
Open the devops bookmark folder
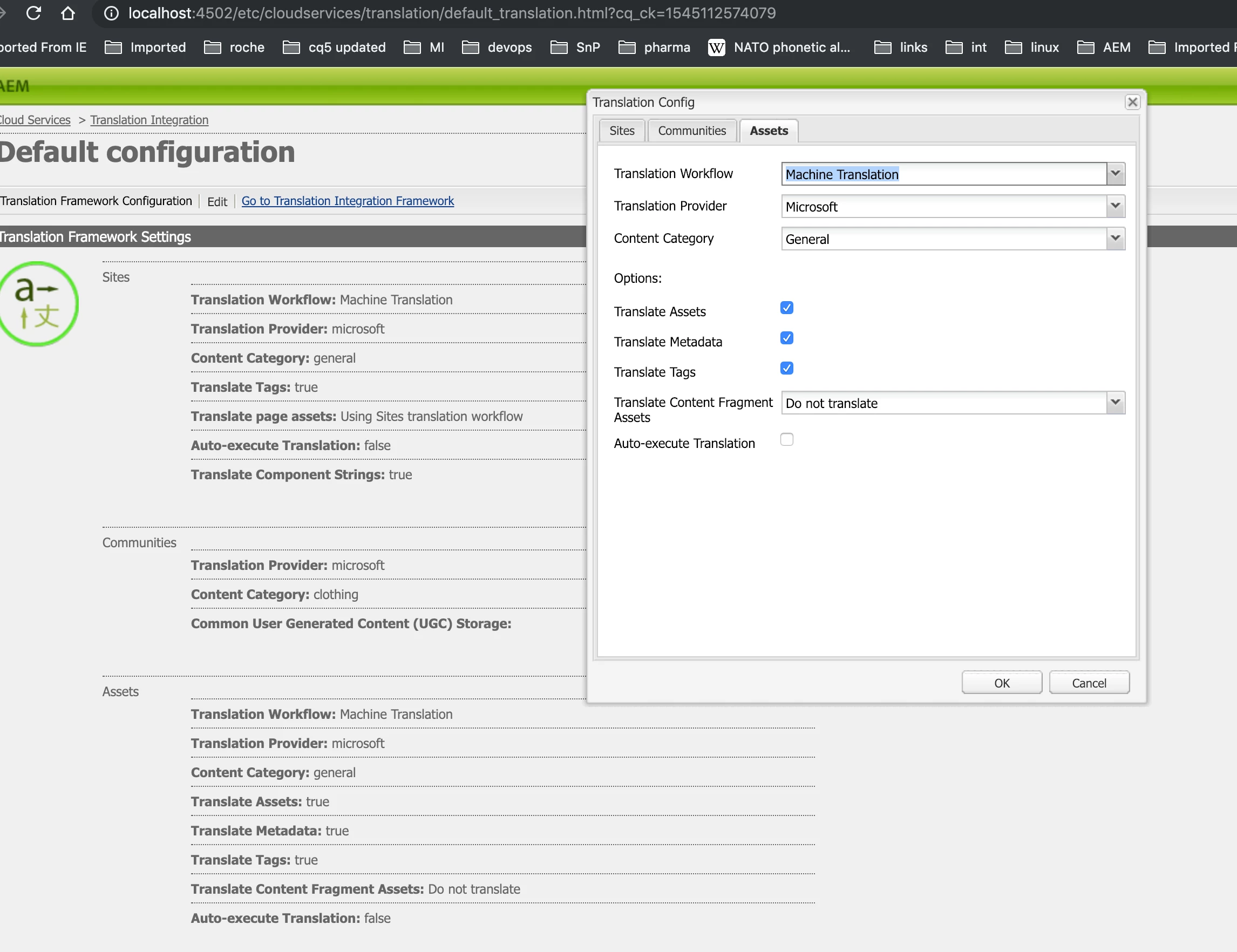tap(497, 47)
